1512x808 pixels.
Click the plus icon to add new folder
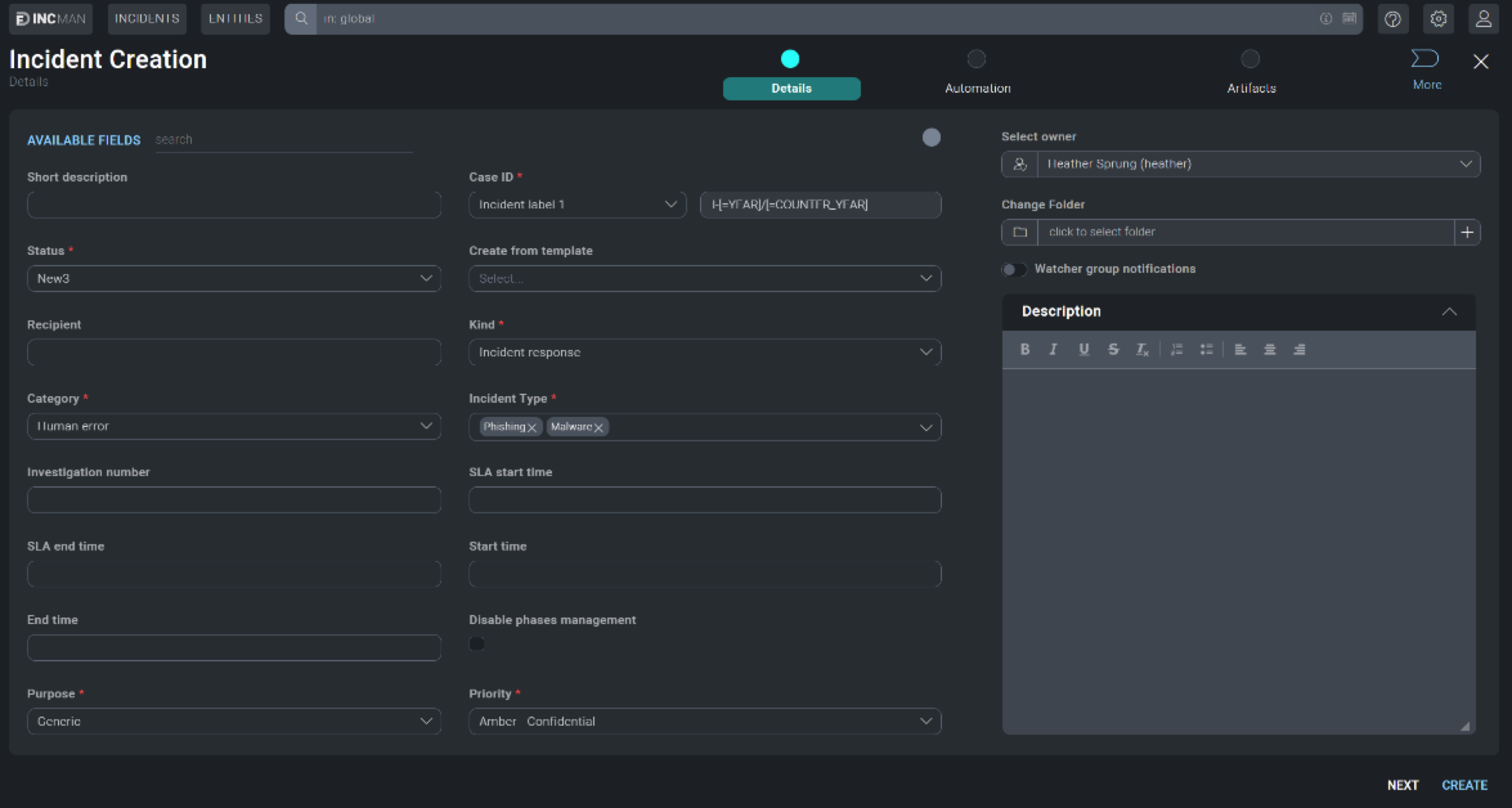[x=1467, y=232]
